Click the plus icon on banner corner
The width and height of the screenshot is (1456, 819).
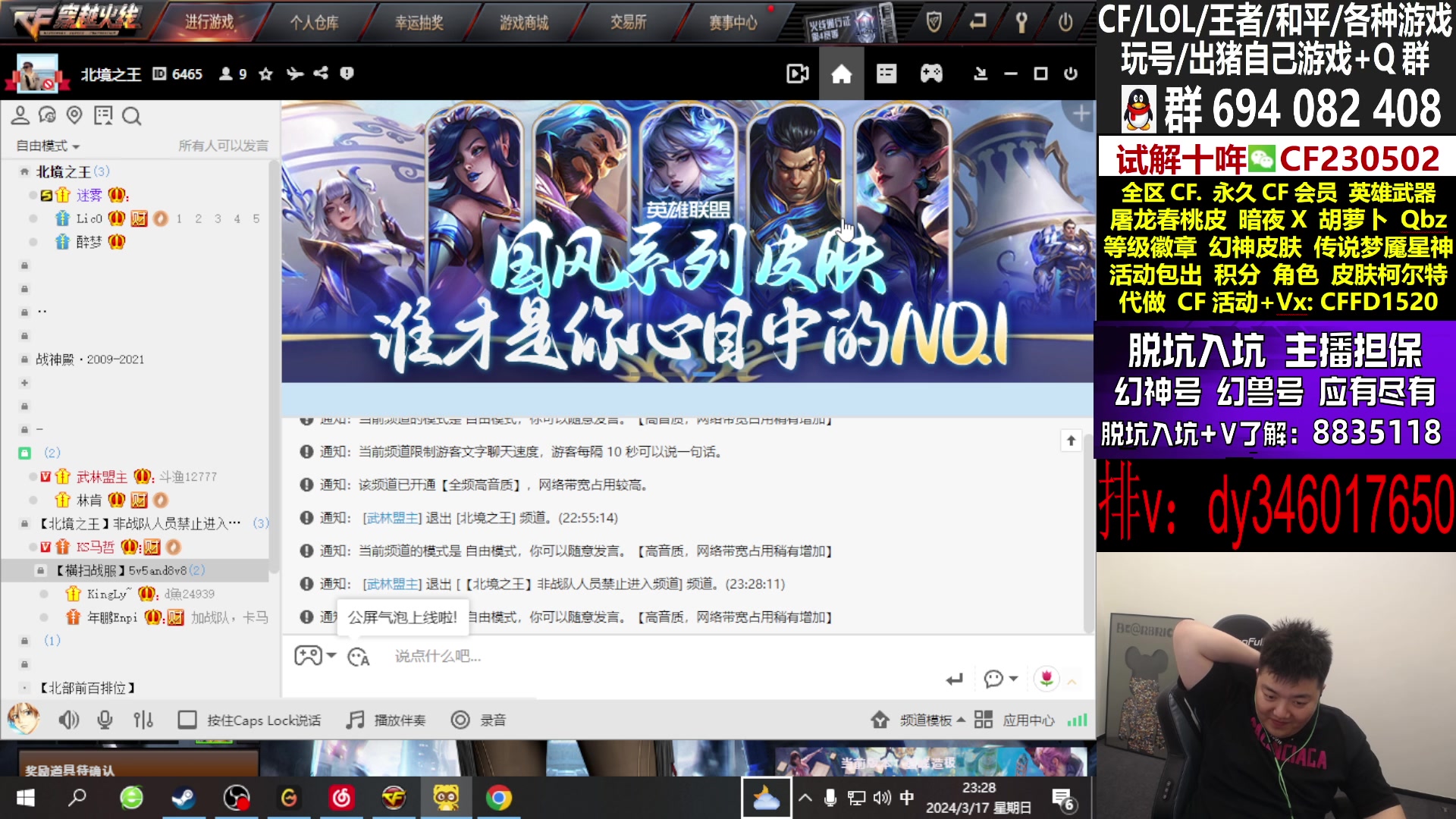[x=1081, y=115]
